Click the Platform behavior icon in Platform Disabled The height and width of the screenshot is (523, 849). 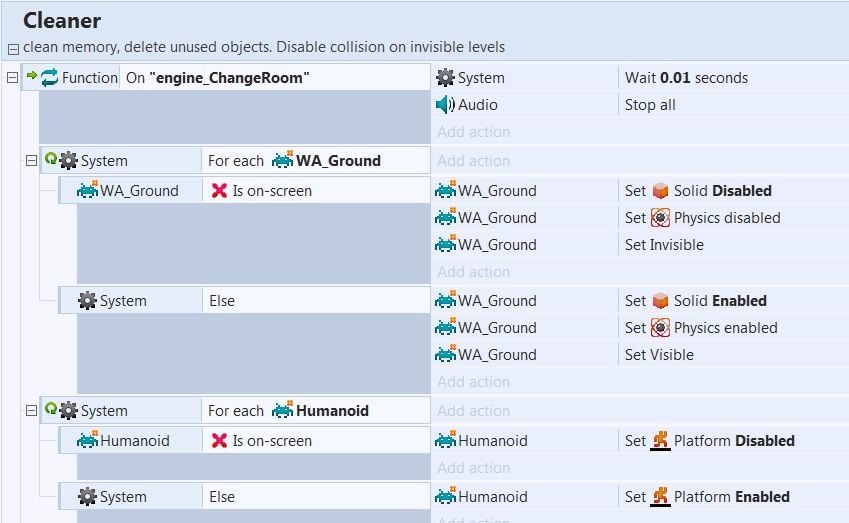tap(660, 441)
